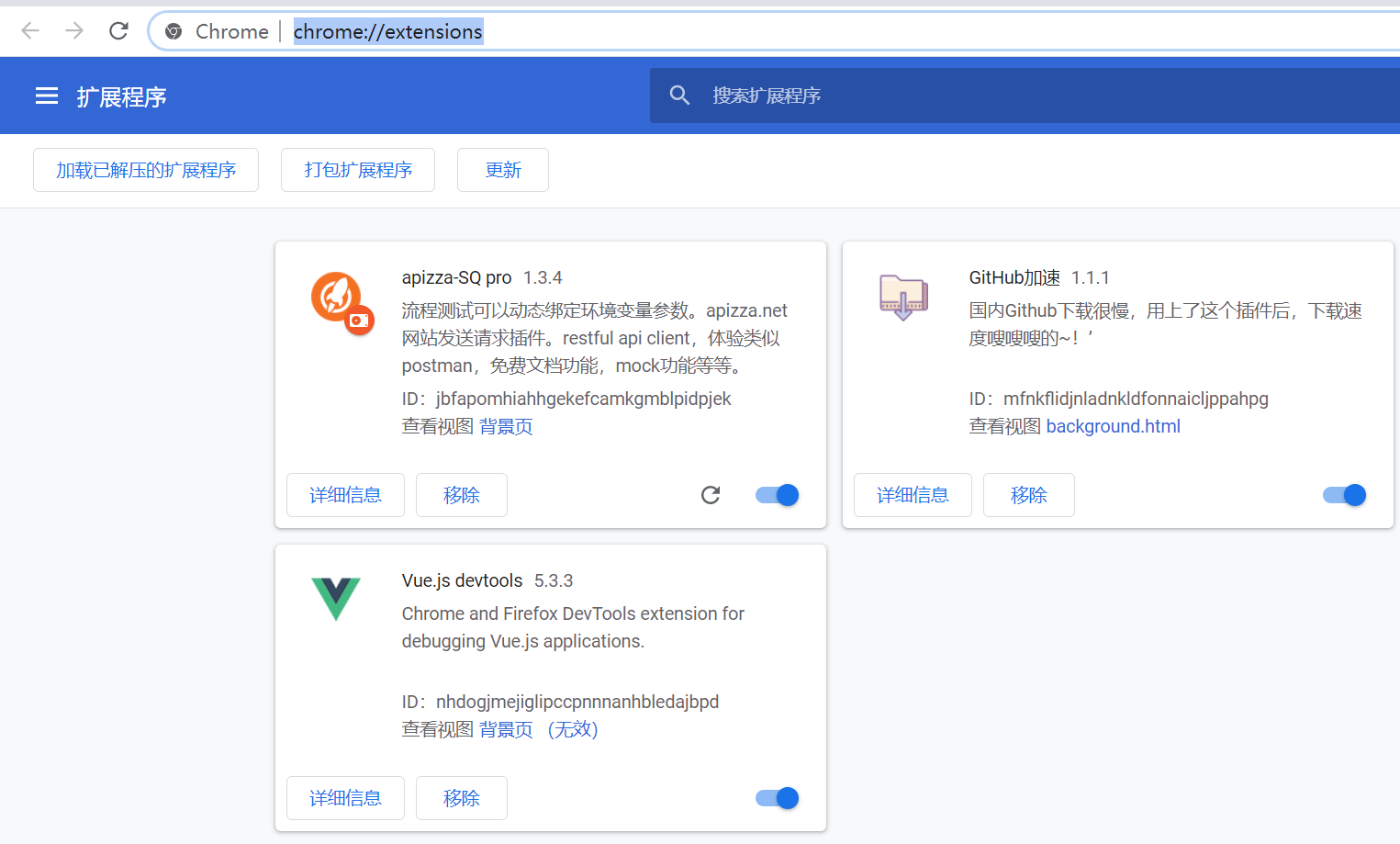Click the Vue.js devtools description text
1400x844 pixels.
(573, 627)
